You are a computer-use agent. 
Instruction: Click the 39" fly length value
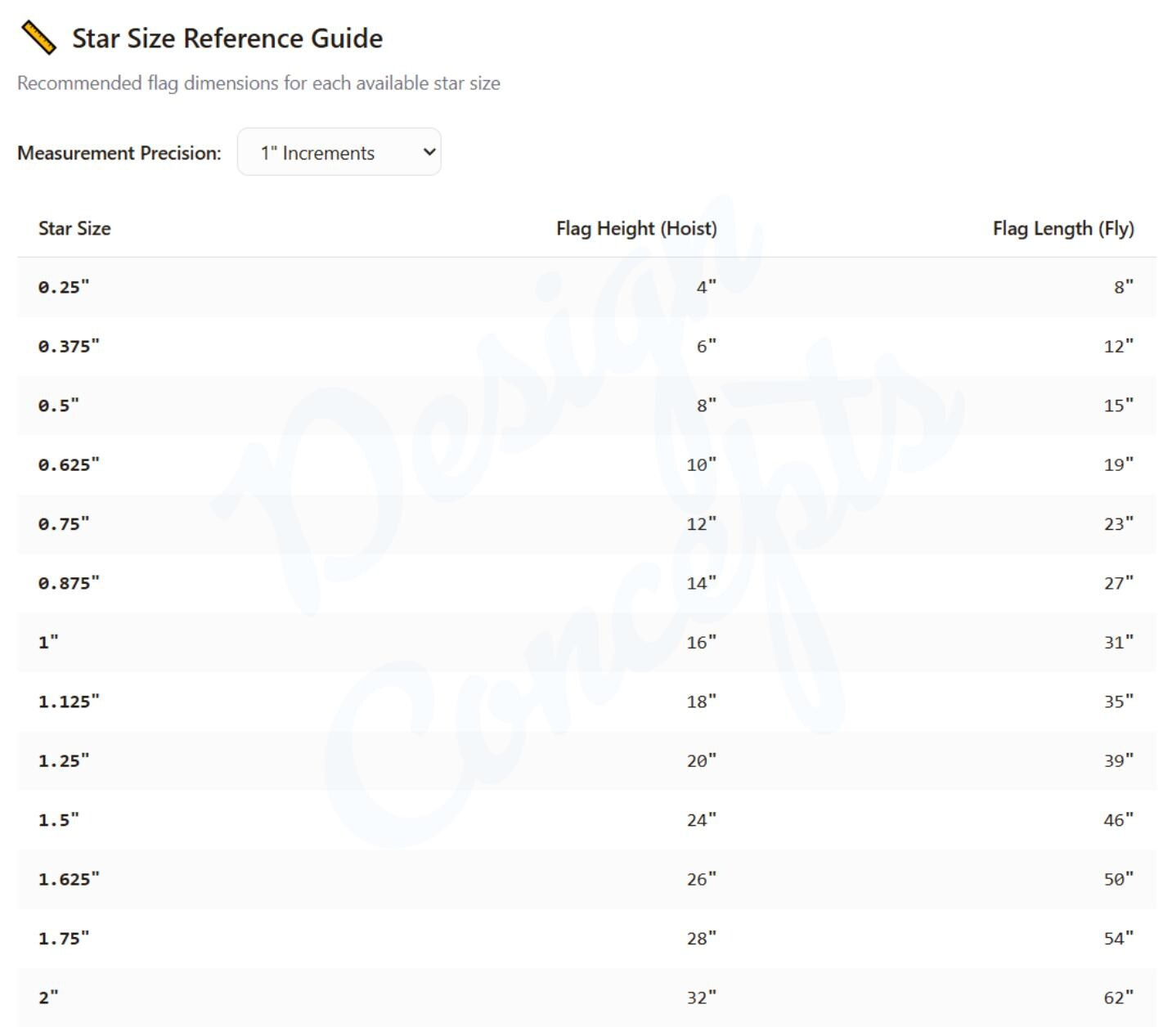point(1119,760)
